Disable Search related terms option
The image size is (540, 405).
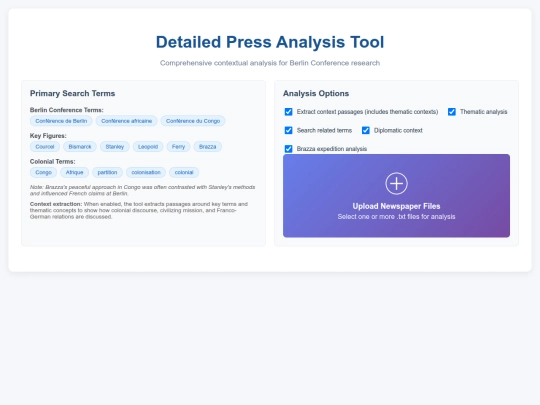[288, 131]
